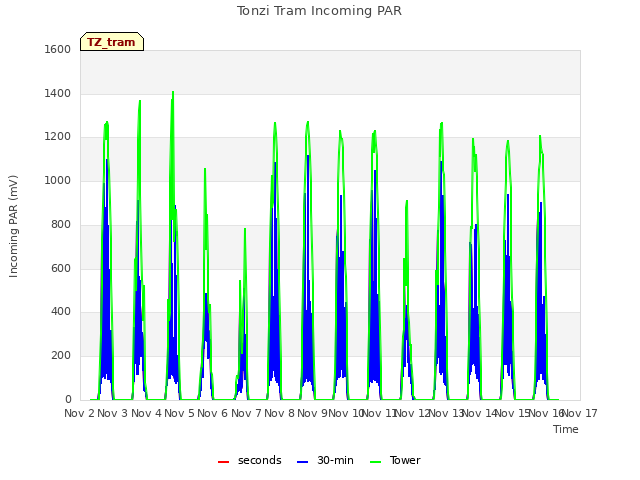Click the 'Nov 4' x-axis tick label
Image resolution: width=640 pixels, height=480 pixels.
pyautogui.click(x=146, y=413)
